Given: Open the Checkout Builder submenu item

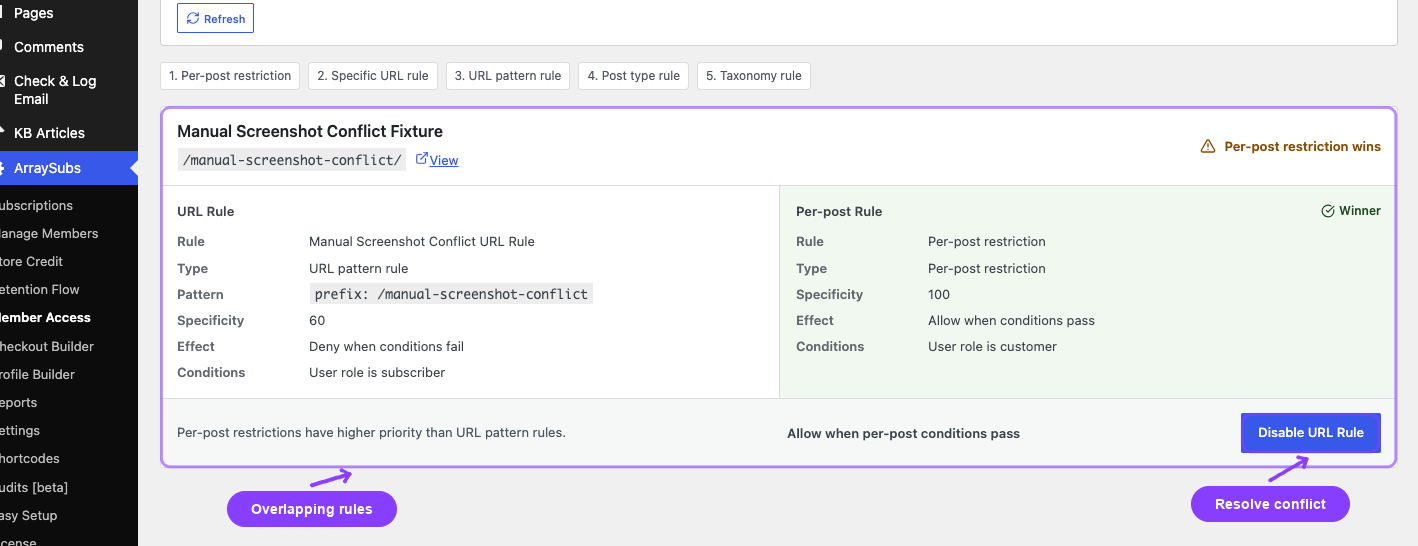Looking at the screenshot, I should pos(68,346).
